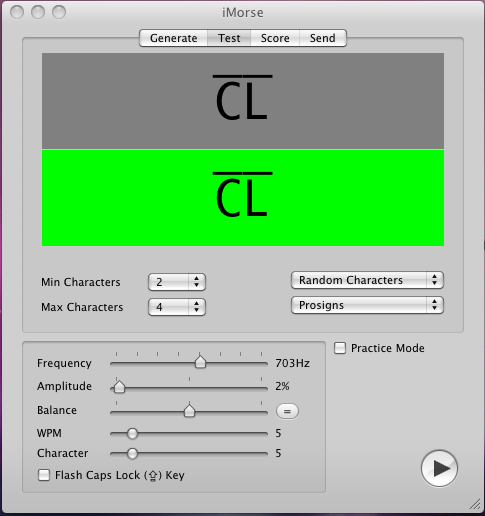Click the Amplitude slider thumb
Viewport: 485px width, 516px height.
pyautogui.click(x=119, y=387)
